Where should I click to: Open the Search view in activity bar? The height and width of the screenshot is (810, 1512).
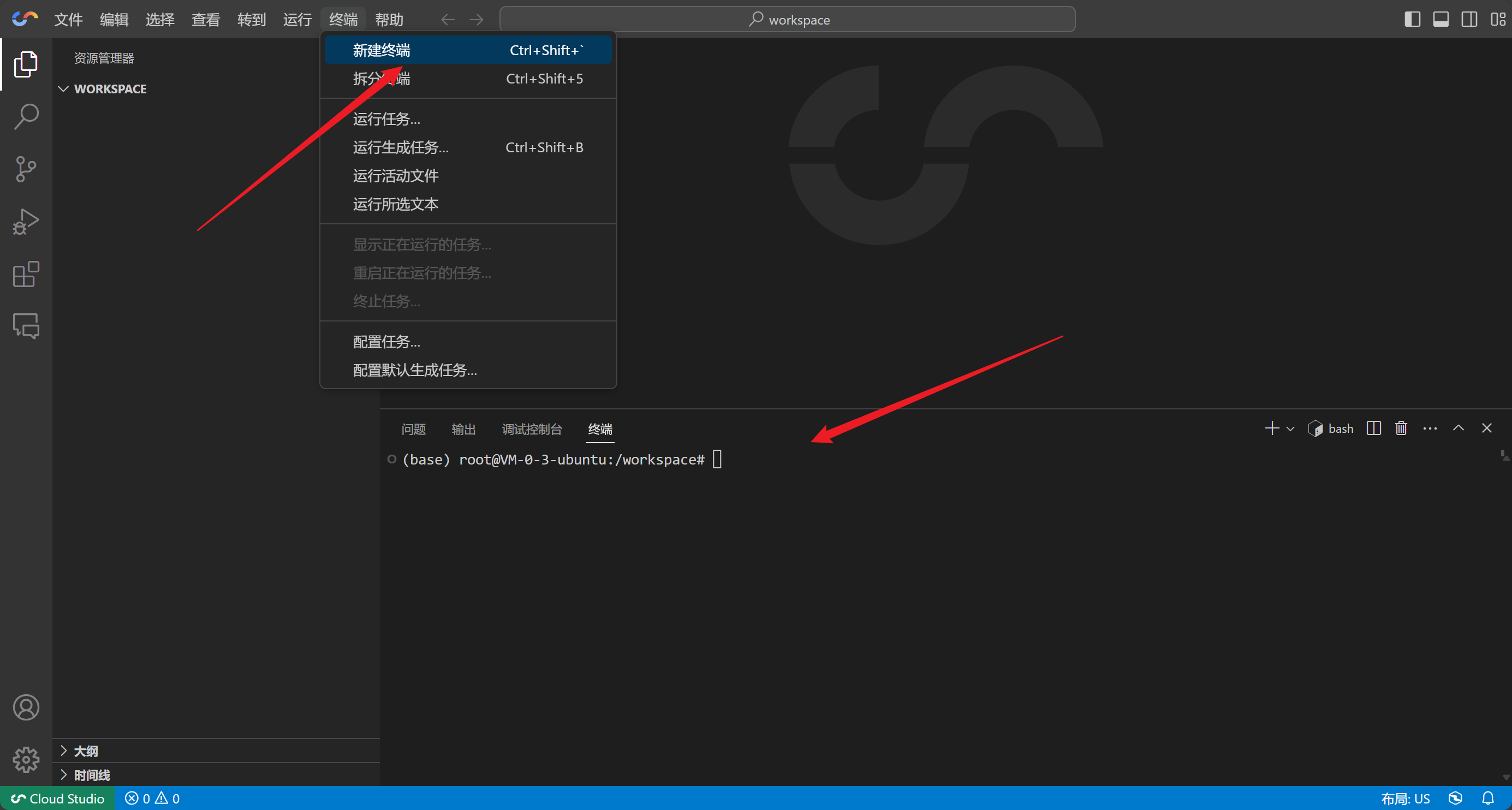coord(26,116)
